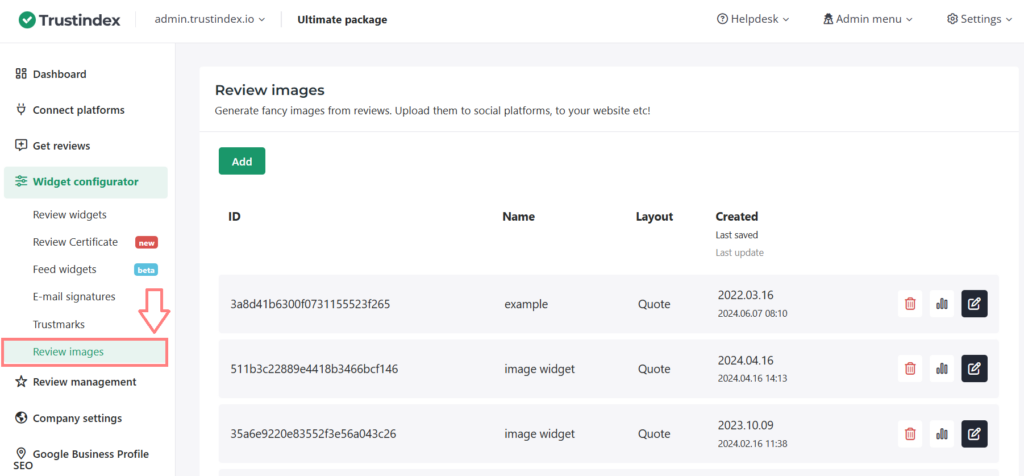
Task: Go to Connect platforms
Action: [x=78, y=110]
